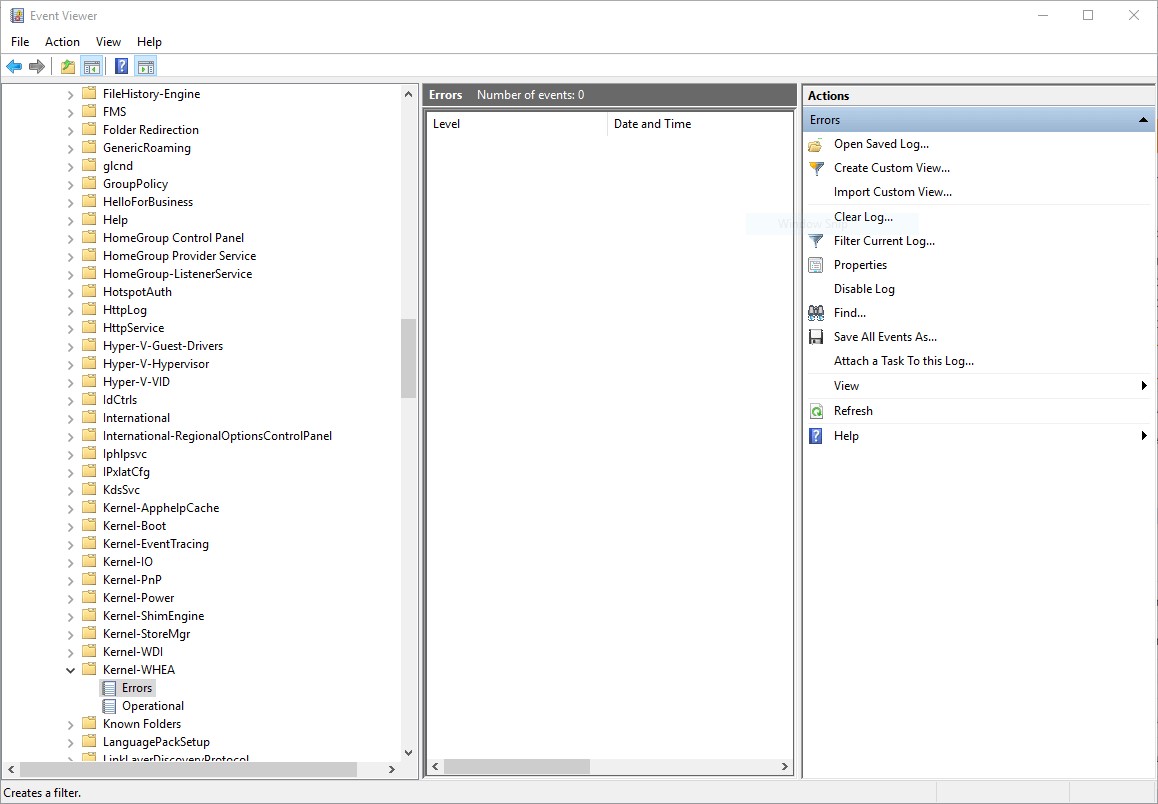Toggle the Show/Hide Action Pane toolbar icon
Viewport: 1158px width, 804px height.
click(x=145, y=66)
